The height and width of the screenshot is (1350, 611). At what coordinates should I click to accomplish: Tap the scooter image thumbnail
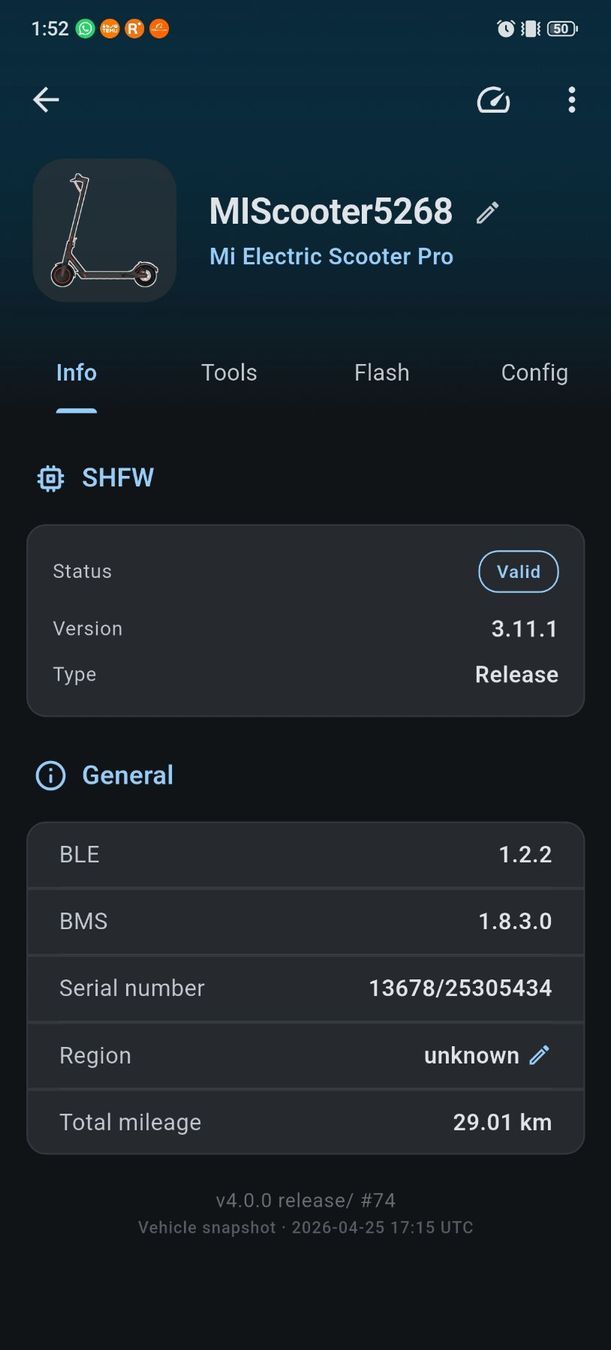point(105,230)
